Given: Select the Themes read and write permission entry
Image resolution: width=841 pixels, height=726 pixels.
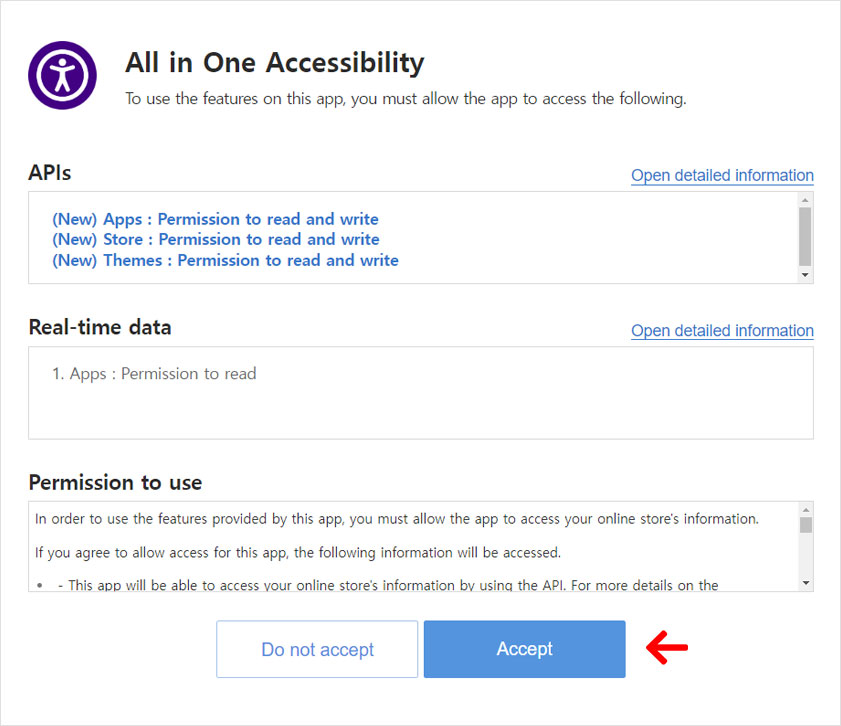Looking at the screenshot, I should coord(225,261).
